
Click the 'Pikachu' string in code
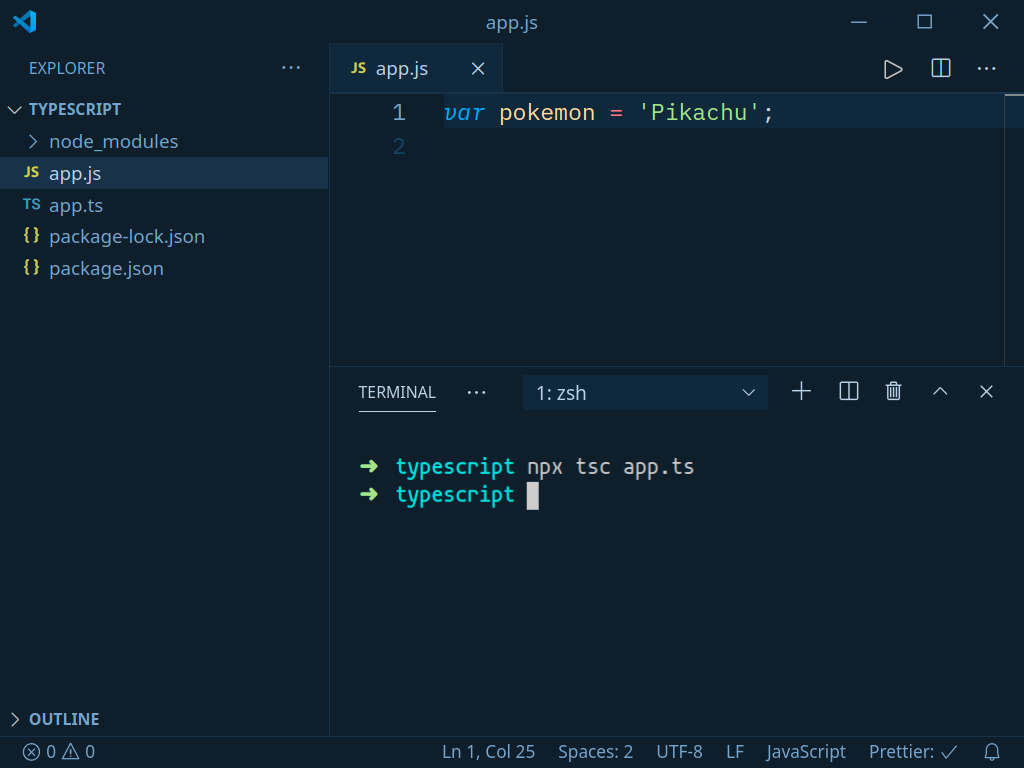[699, 112]
